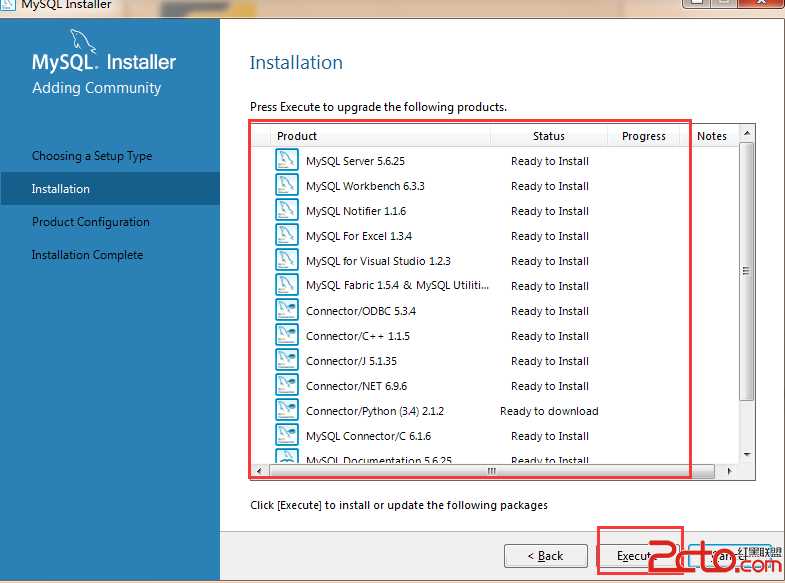Click the Back button
The height and width of the screenshot is (583, 785).
(546, 556)
